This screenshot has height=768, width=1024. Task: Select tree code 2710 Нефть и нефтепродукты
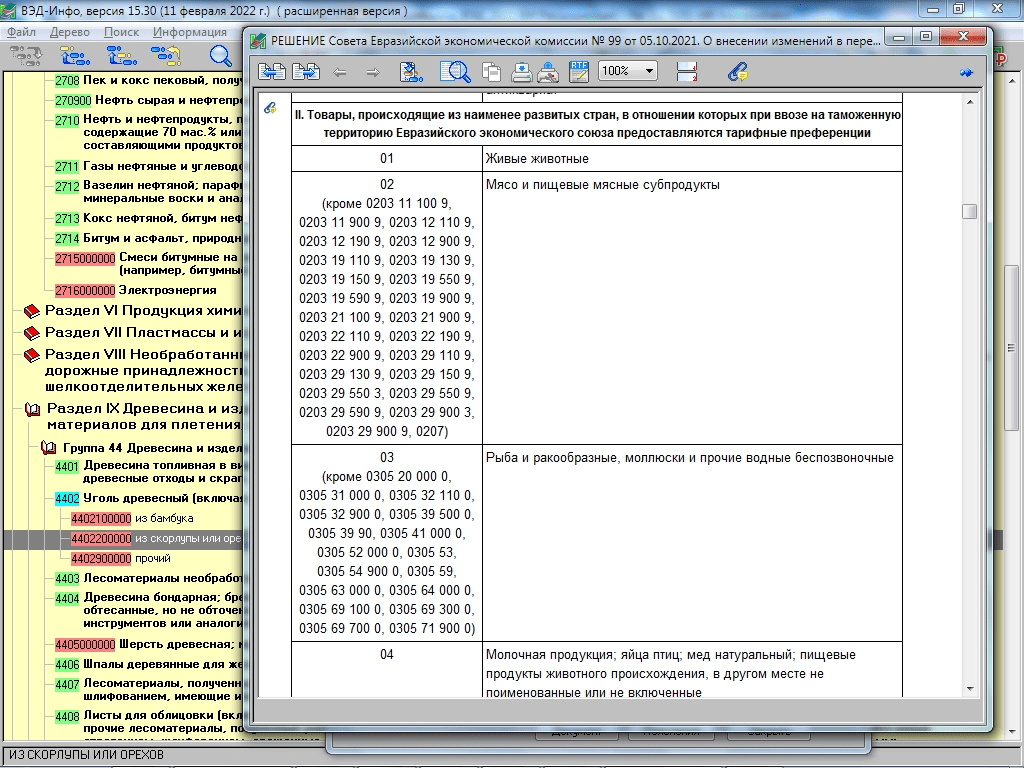pos(67,120)
